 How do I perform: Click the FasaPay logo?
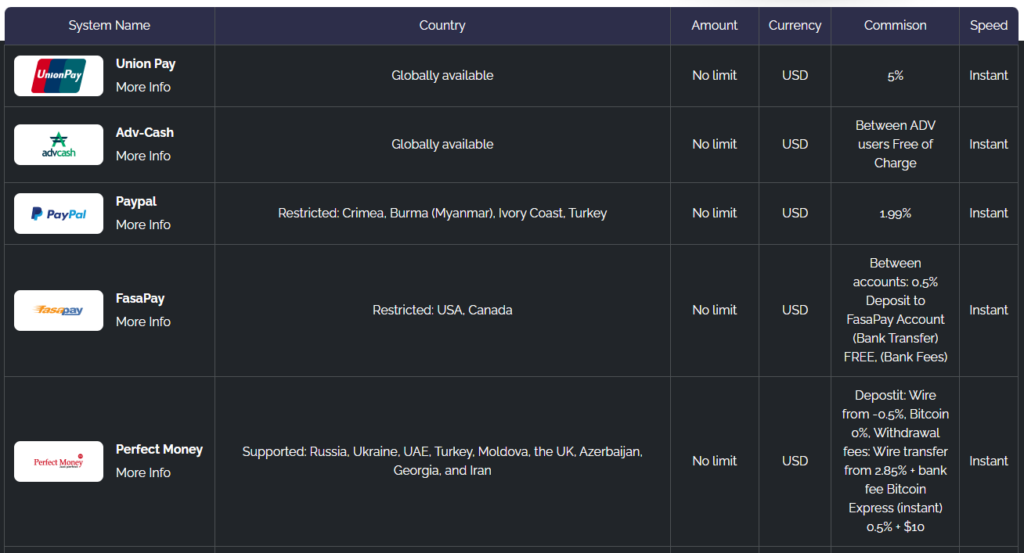pos(59,310)
